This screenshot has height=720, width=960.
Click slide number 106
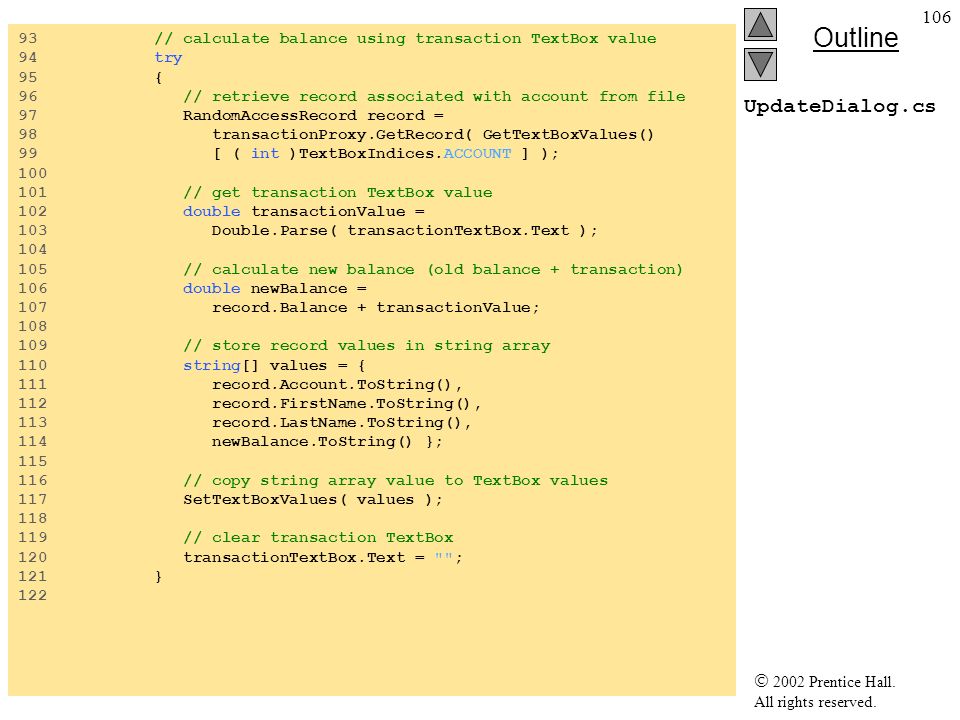[x=936, y=17]
